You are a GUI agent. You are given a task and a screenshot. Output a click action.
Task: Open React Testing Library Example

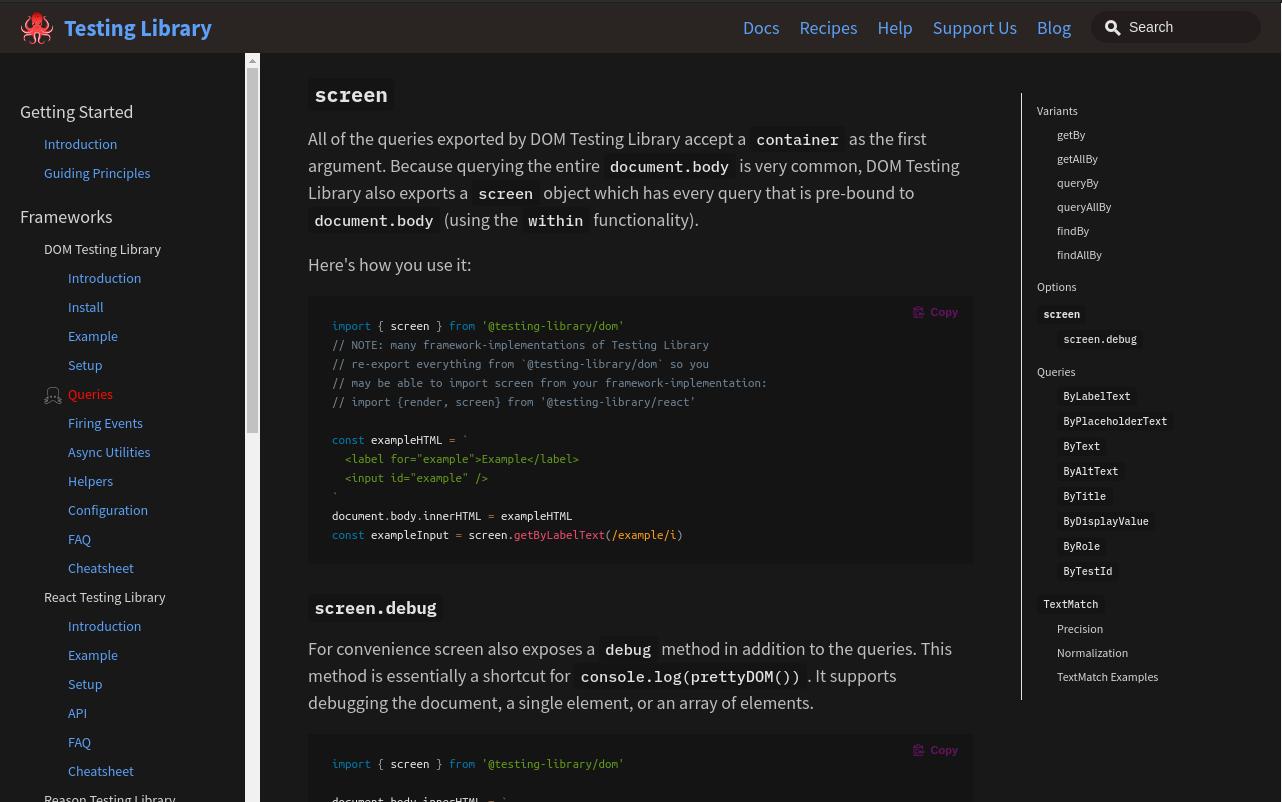pyautogui.click(x=93, y=655)
